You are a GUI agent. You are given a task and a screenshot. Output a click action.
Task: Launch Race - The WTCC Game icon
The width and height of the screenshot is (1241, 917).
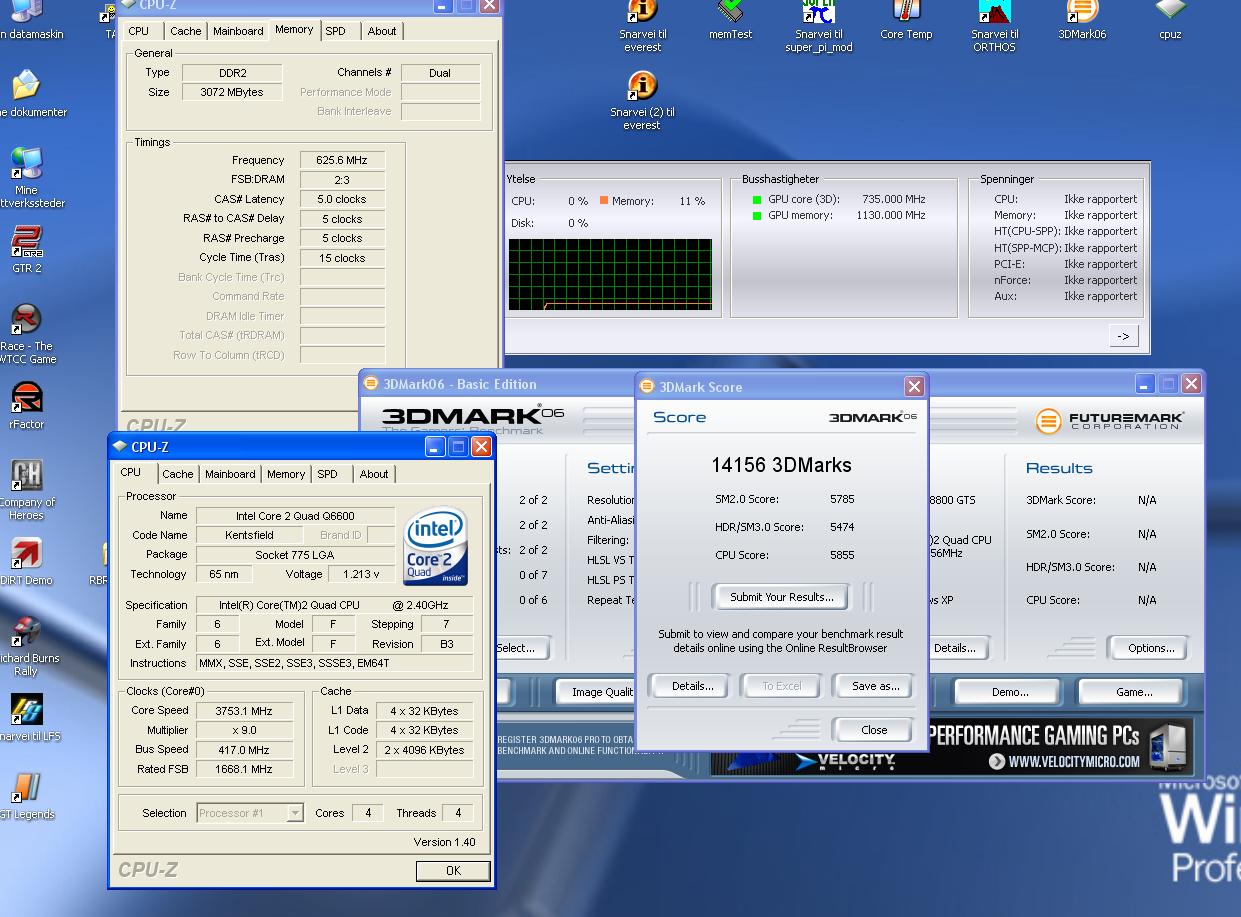click(27, 320)
